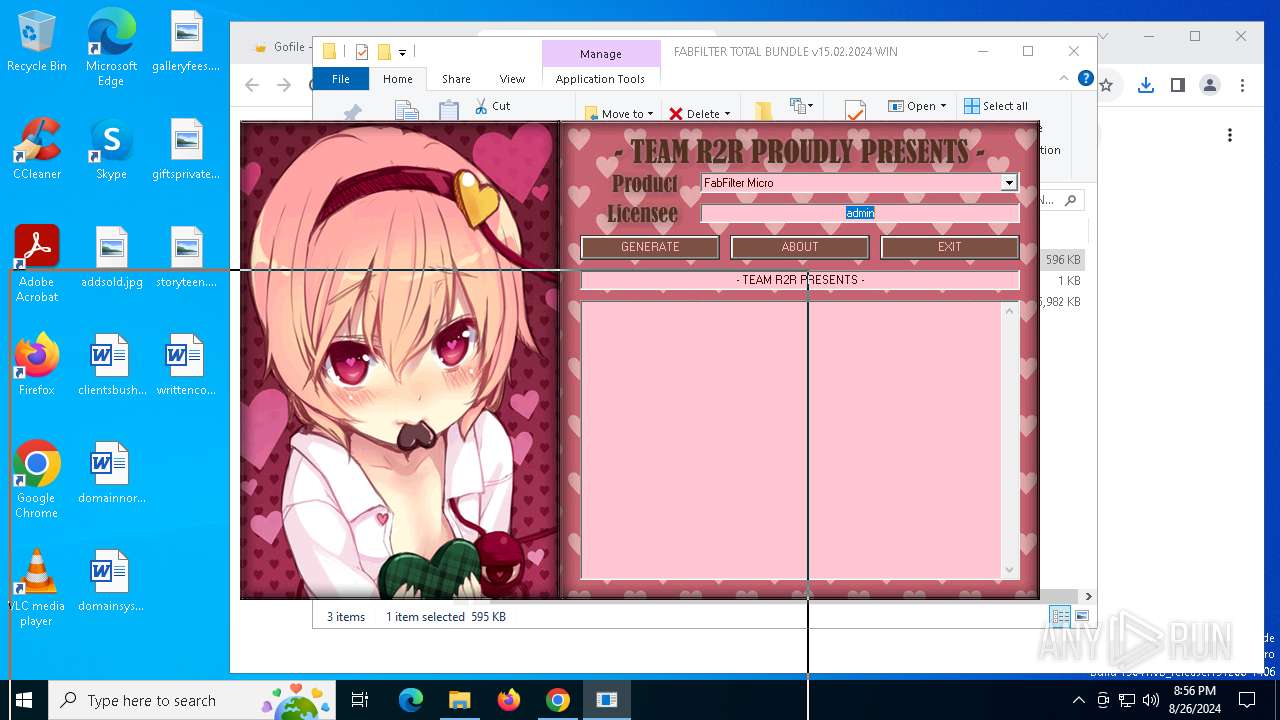
Task: Show hidden system tray icons
Action: tap(1079, 700)
